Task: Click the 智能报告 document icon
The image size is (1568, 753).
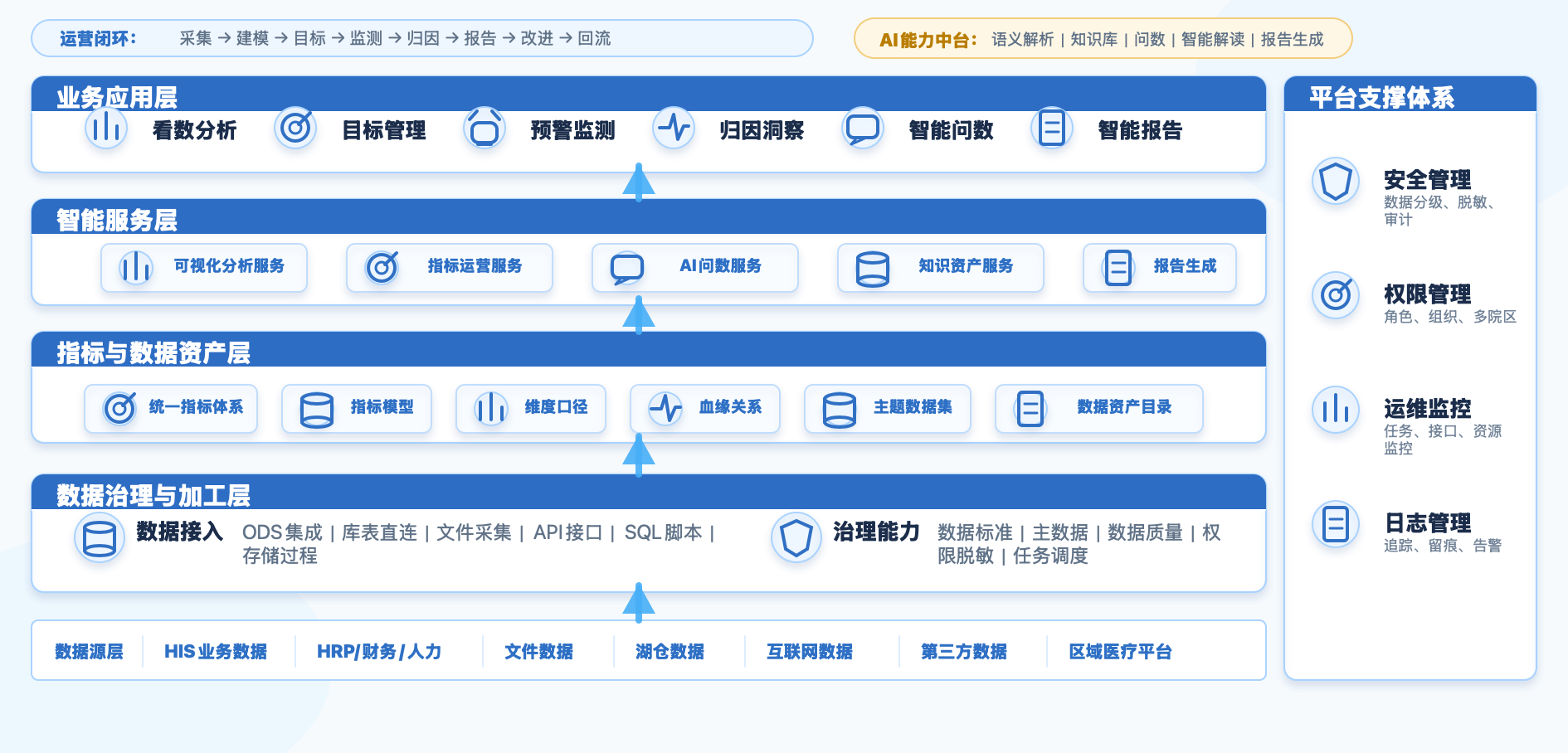Action: 1052,128
